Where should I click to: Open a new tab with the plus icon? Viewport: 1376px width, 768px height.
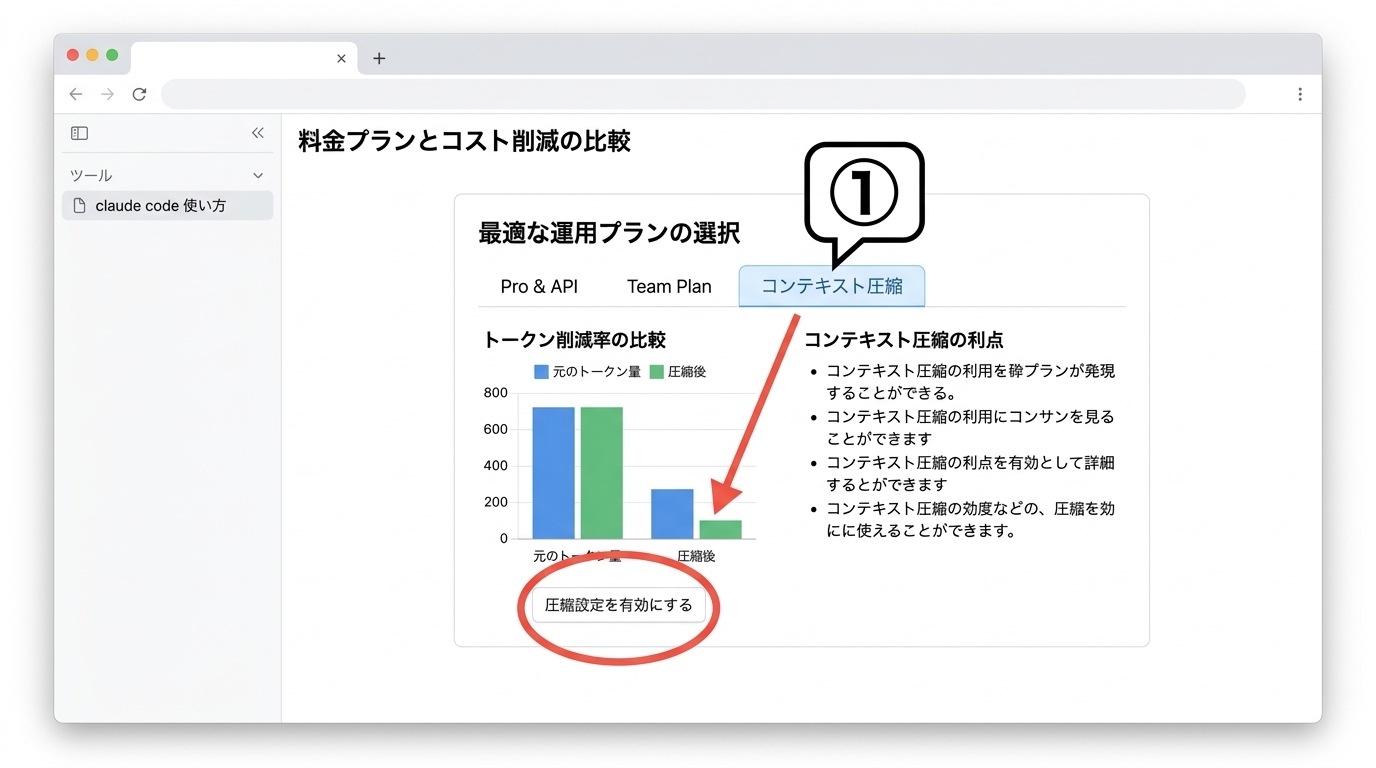(x=379, y=59)
